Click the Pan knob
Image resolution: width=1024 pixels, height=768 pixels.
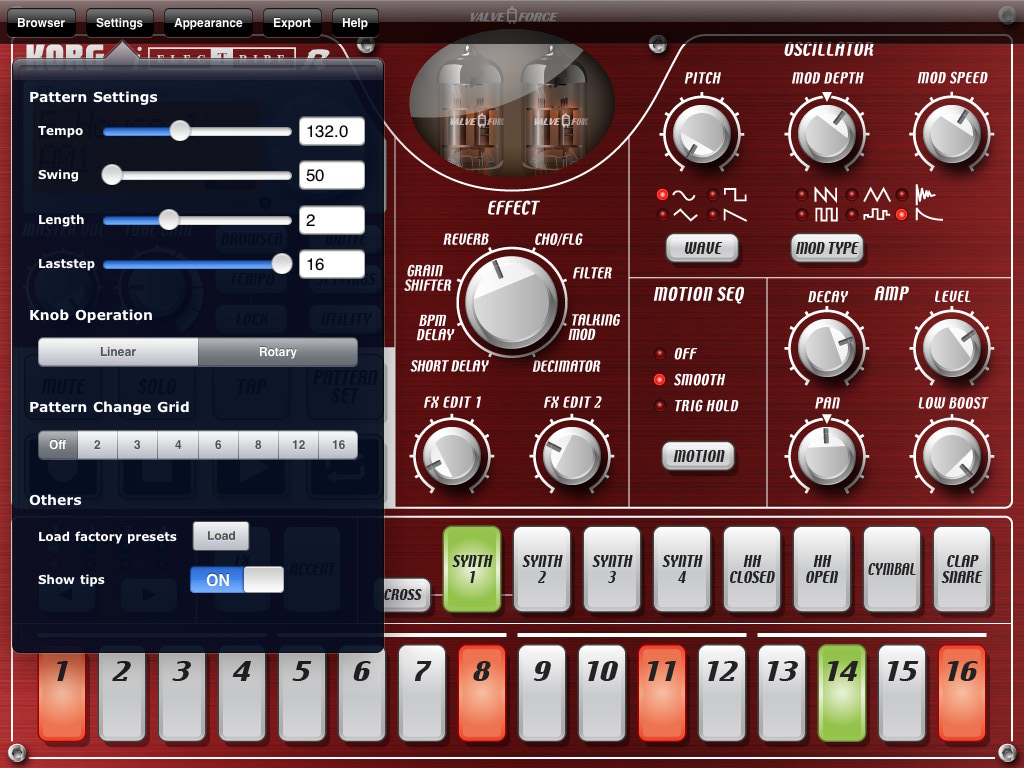pyautogui.click(x=827, y=455)
